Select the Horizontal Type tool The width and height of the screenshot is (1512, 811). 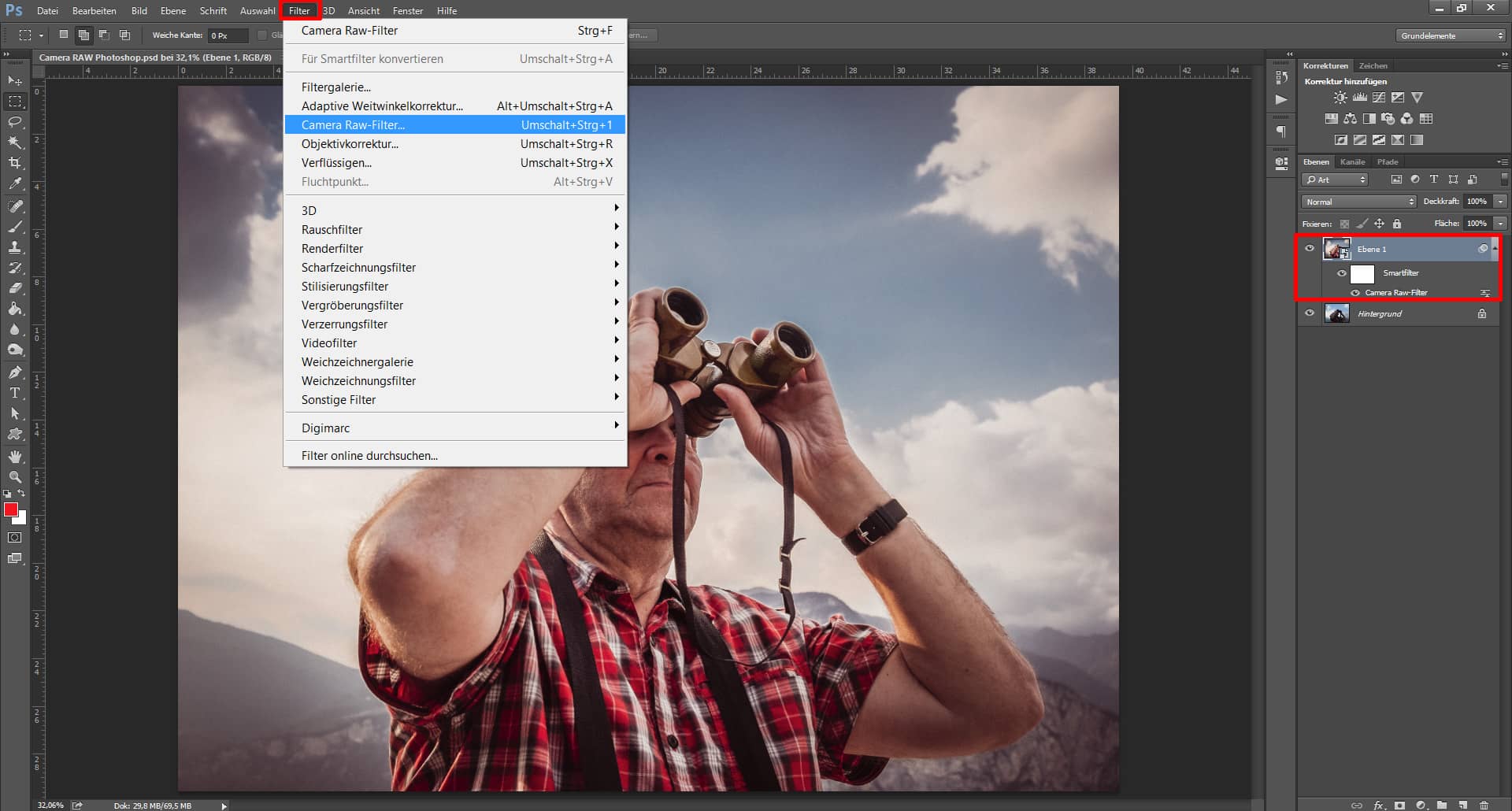[14, 393]
